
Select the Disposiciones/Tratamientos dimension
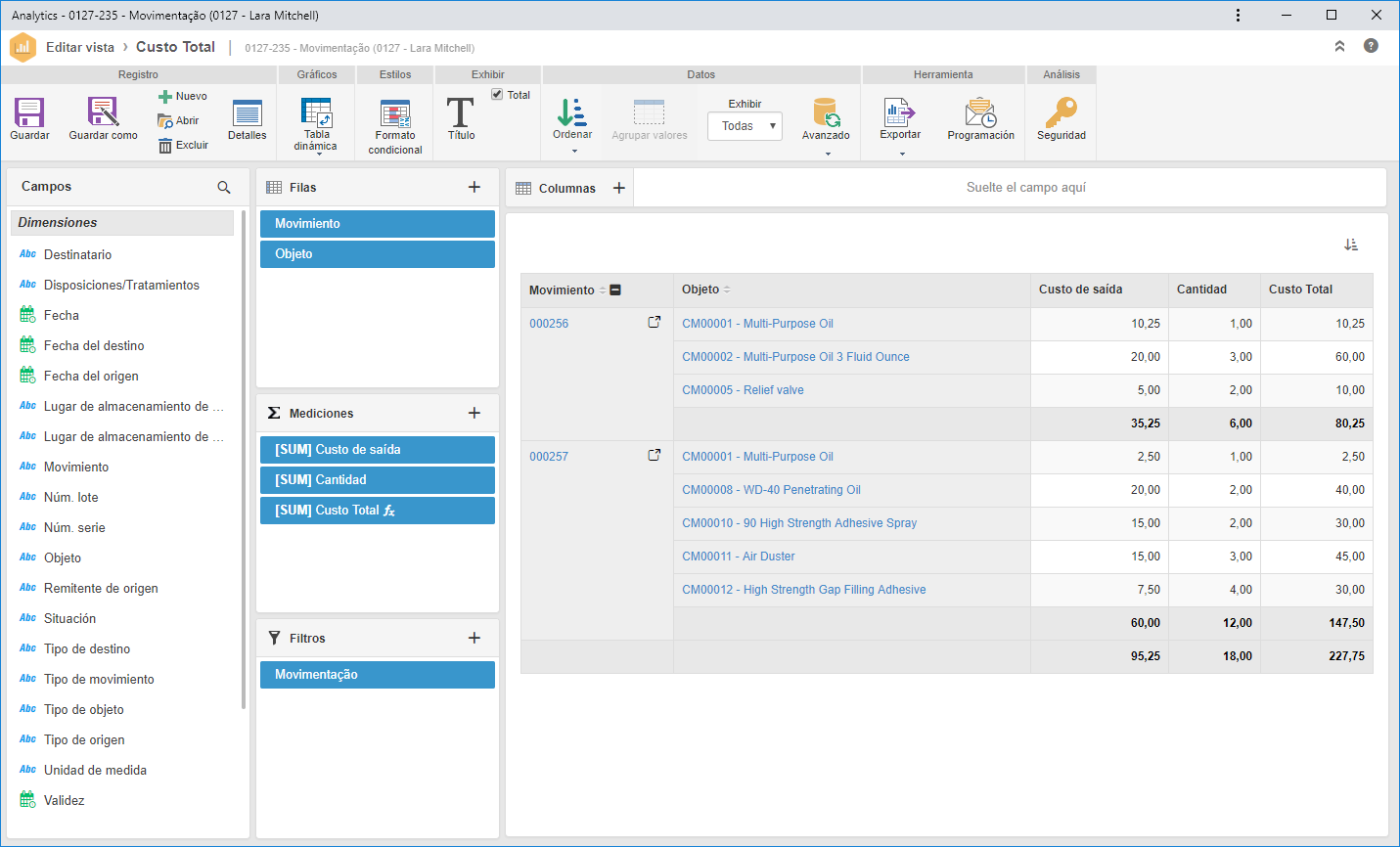point(121,285)
